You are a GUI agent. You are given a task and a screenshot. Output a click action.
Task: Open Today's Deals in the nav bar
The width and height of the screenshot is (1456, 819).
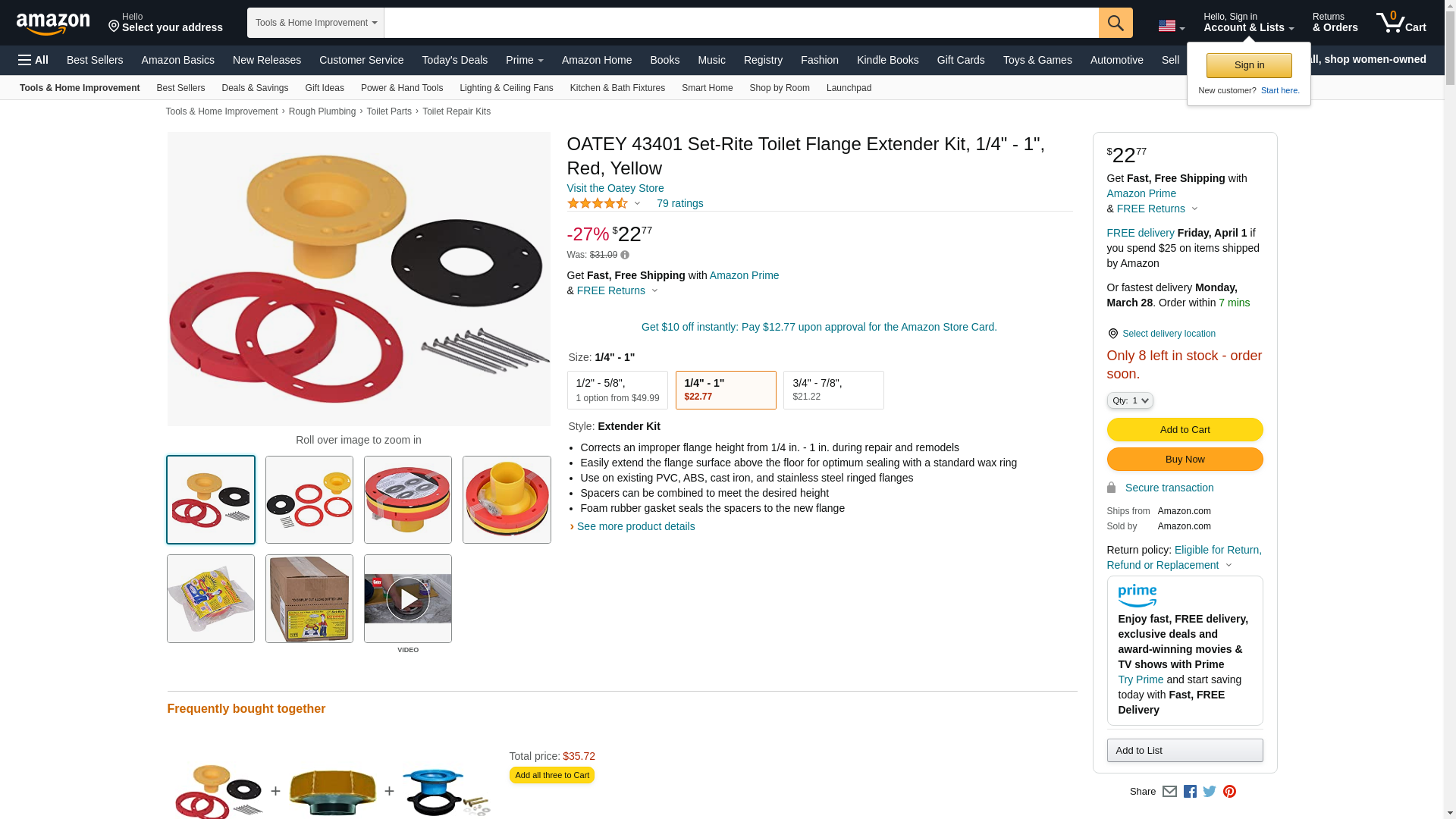coord(454,60)
